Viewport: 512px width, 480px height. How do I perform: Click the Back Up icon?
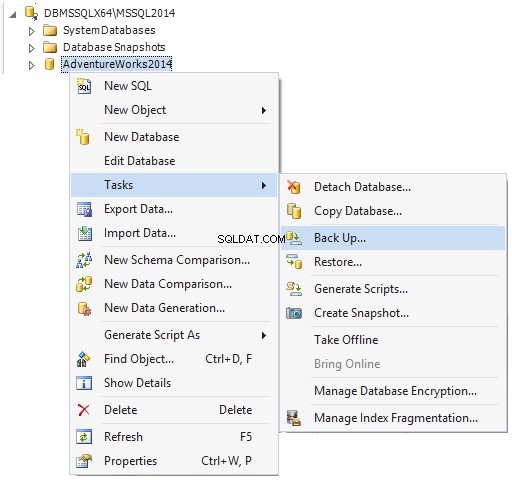294,238
